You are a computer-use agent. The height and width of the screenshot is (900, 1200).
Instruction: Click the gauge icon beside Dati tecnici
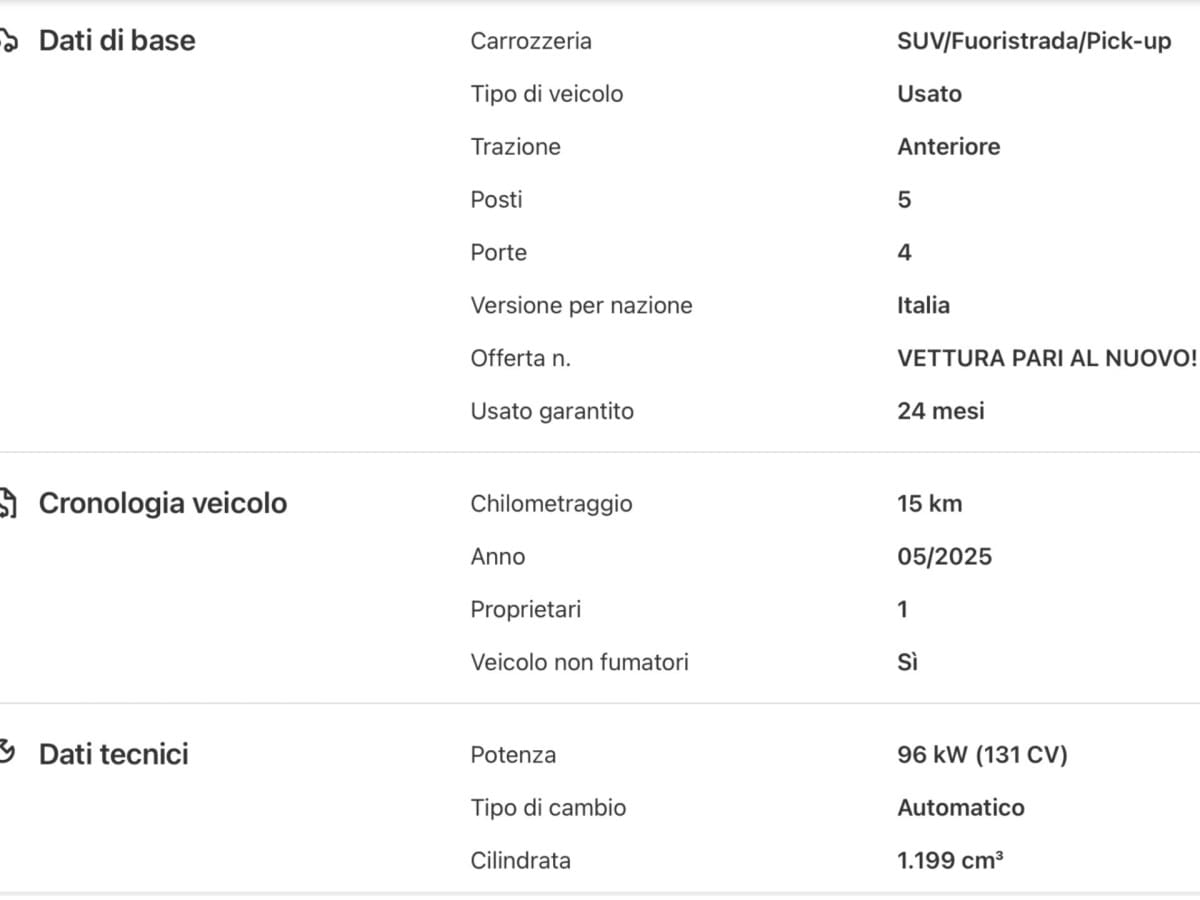[x=8, y=753]
